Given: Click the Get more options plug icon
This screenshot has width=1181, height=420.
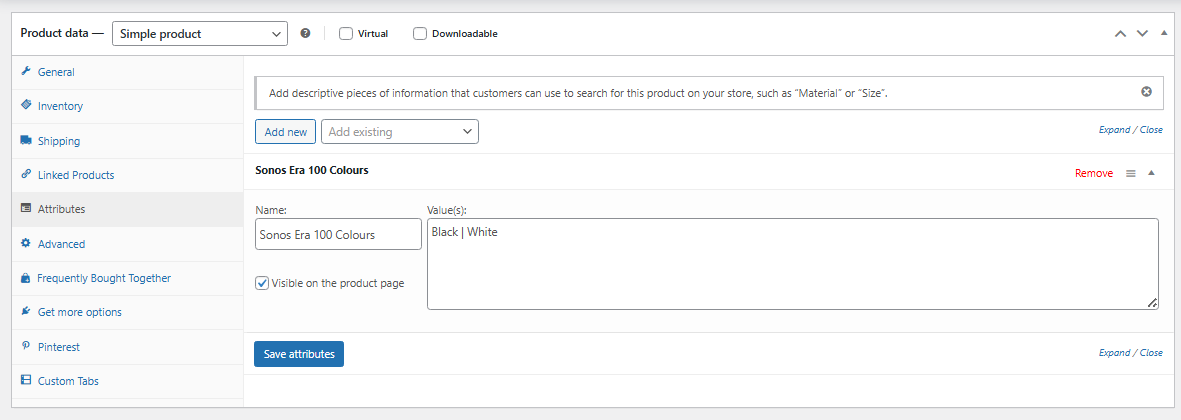Looking at the screenshot, I should pos(26,312).
